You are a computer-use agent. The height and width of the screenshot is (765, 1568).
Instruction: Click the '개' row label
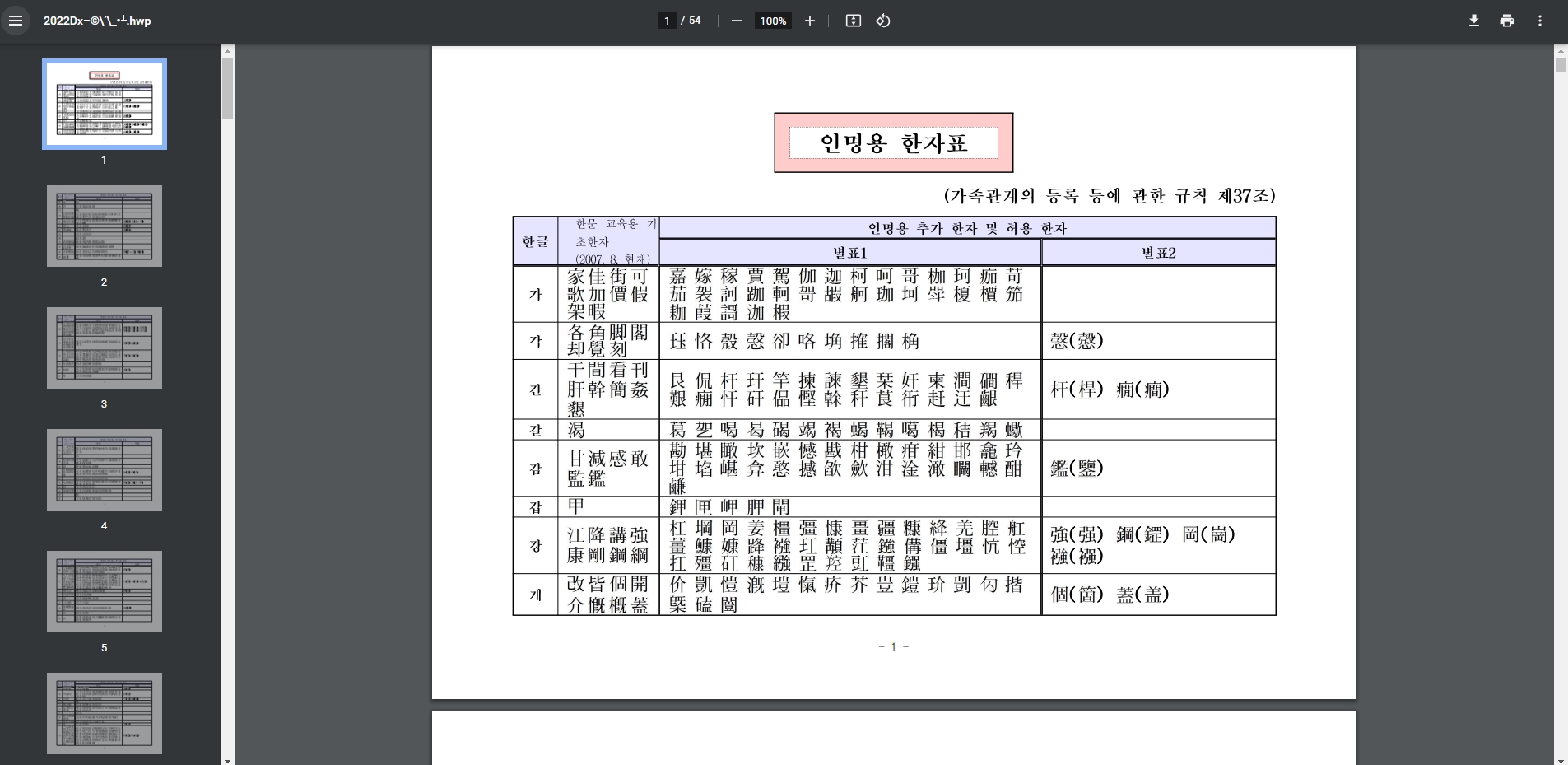pos(536,595)
